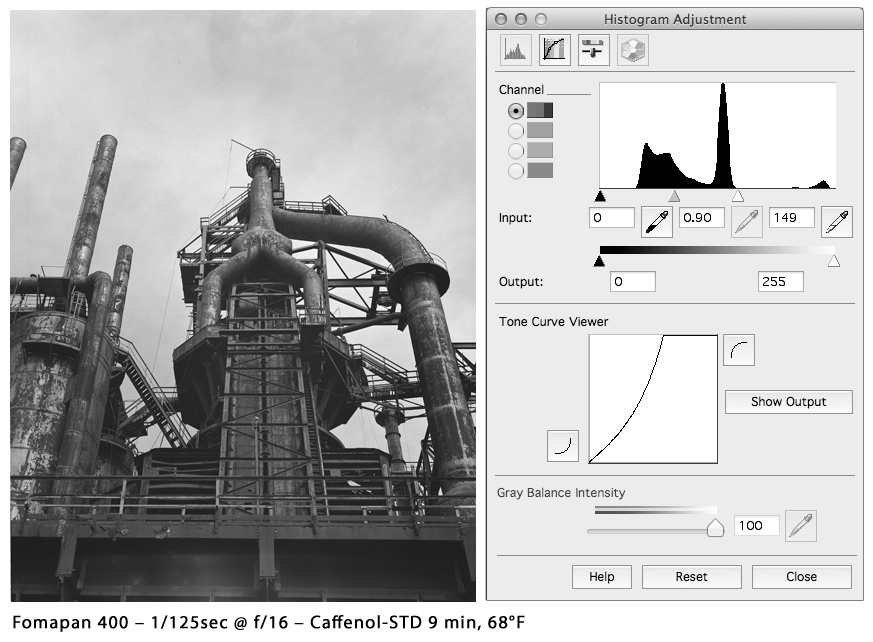Image resolution: width=873 pixels, height=642 pixels.
Task: Pick the white point eyedropper
Action: click(836, 221)
